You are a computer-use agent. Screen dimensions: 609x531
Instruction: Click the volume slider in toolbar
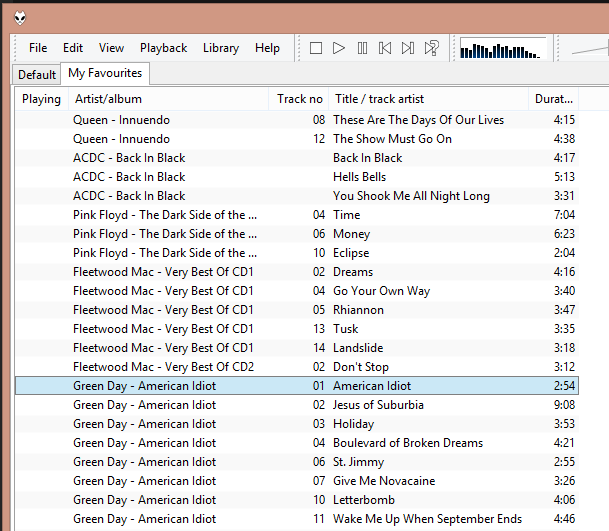pos(588,49)
